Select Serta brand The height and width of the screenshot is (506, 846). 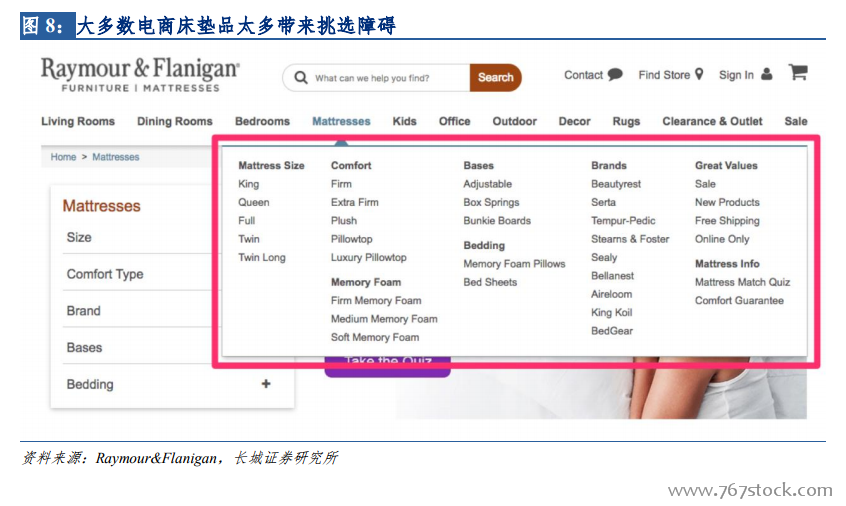pyautogui.click(x=603, y=202)
